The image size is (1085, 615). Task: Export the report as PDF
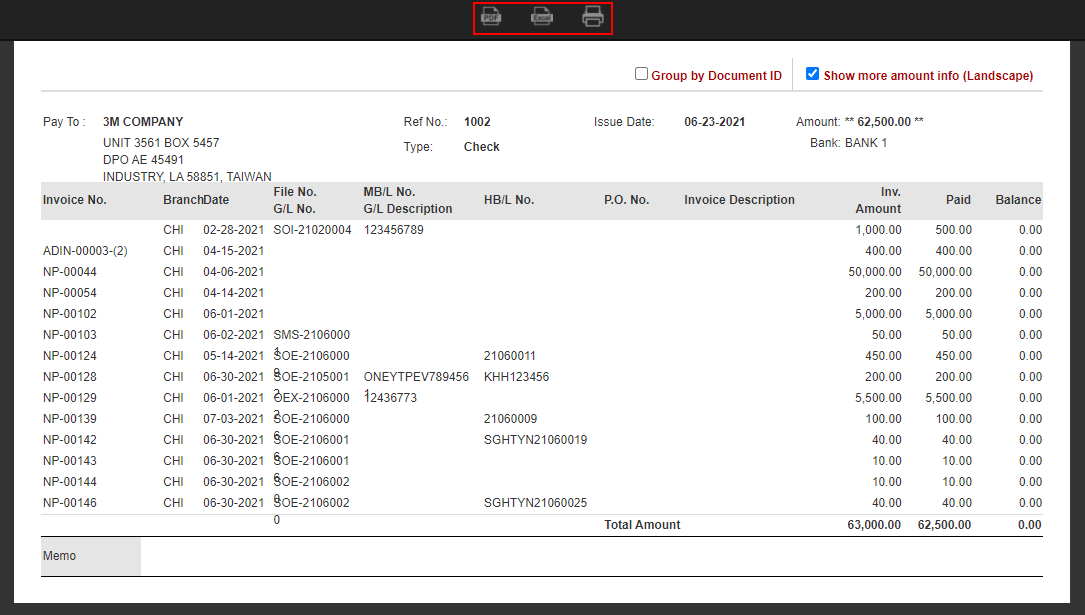[491, 17]
